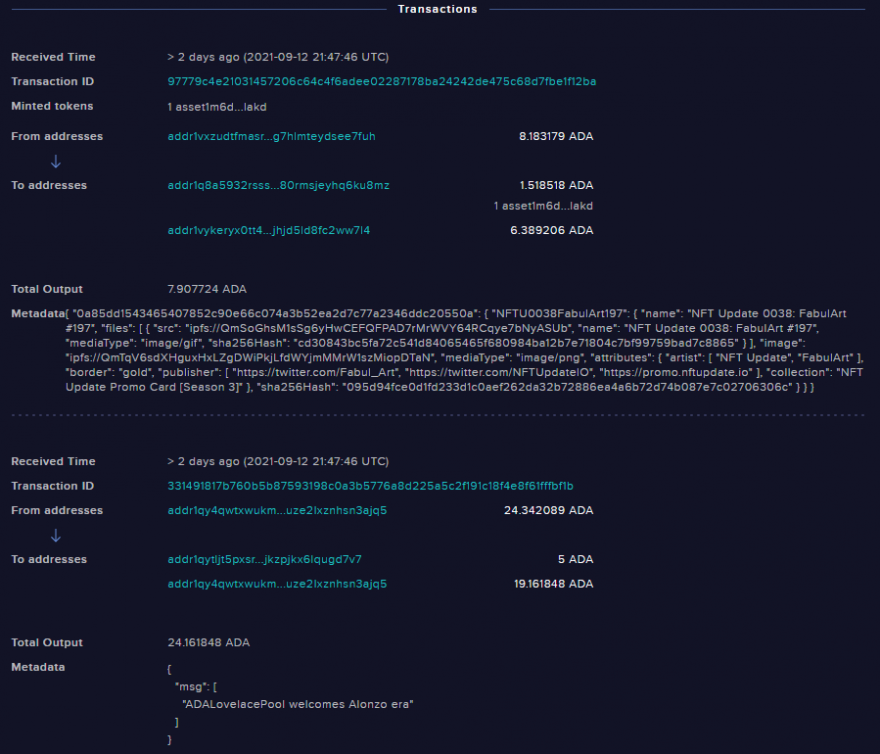Click the 8.183179 ADA input amount

click(556, 136)
